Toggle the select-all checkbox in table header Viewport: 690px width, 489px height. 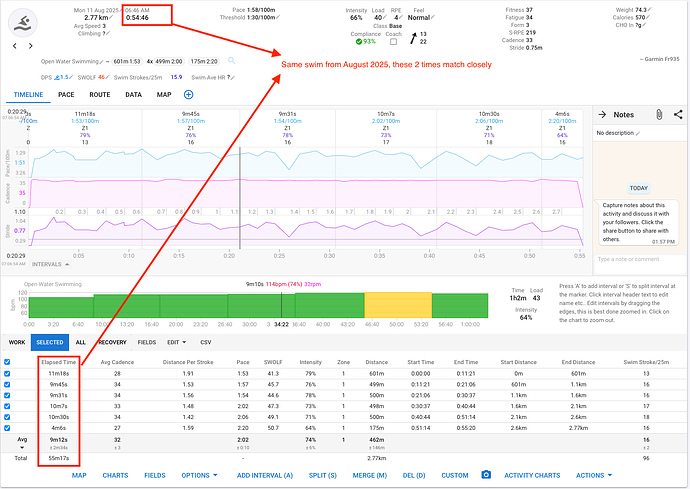click(x=7, y=362)
